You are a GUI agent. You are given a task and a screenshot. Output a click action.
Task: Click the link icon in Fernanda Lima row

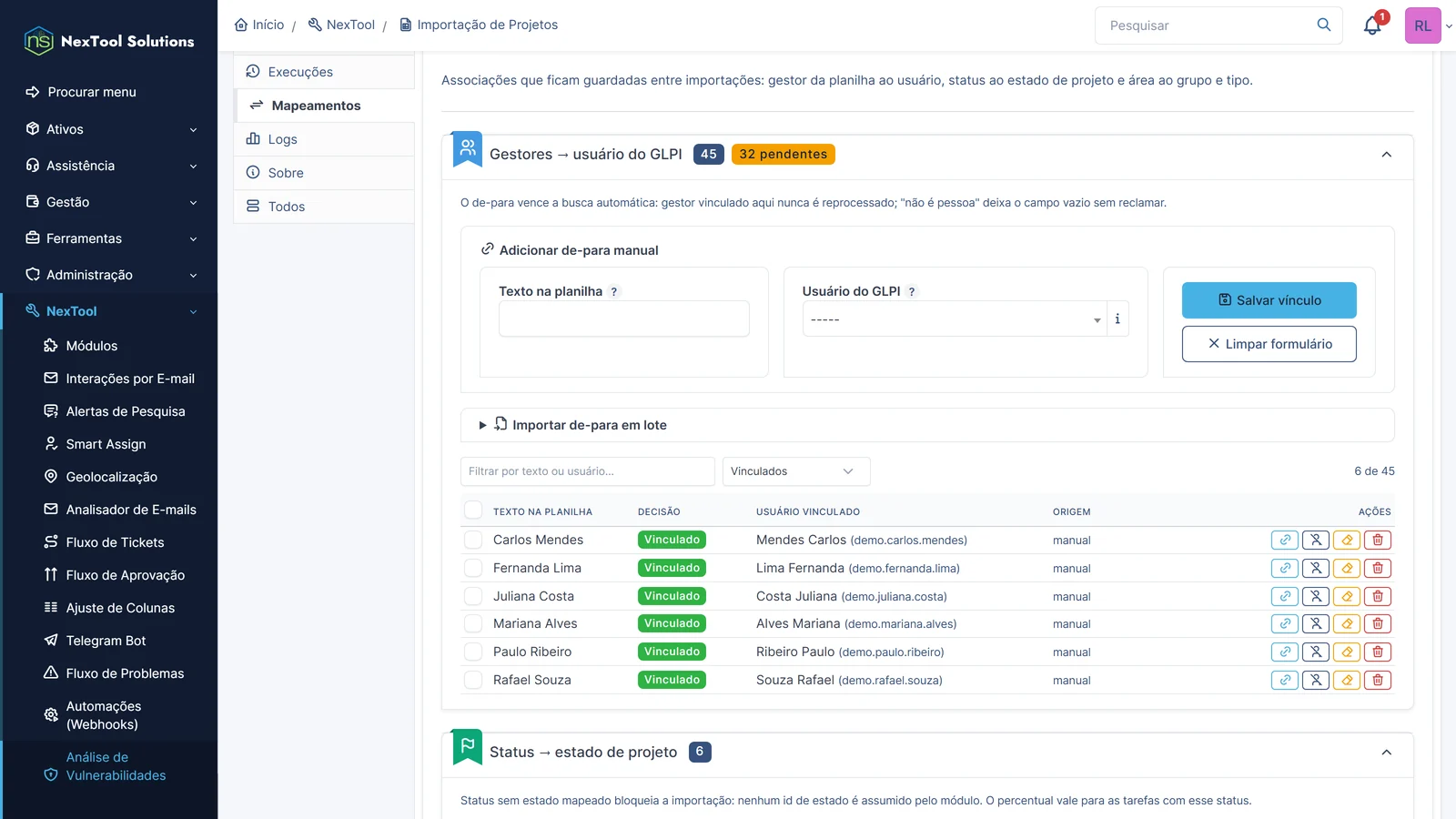point(1285,568)
